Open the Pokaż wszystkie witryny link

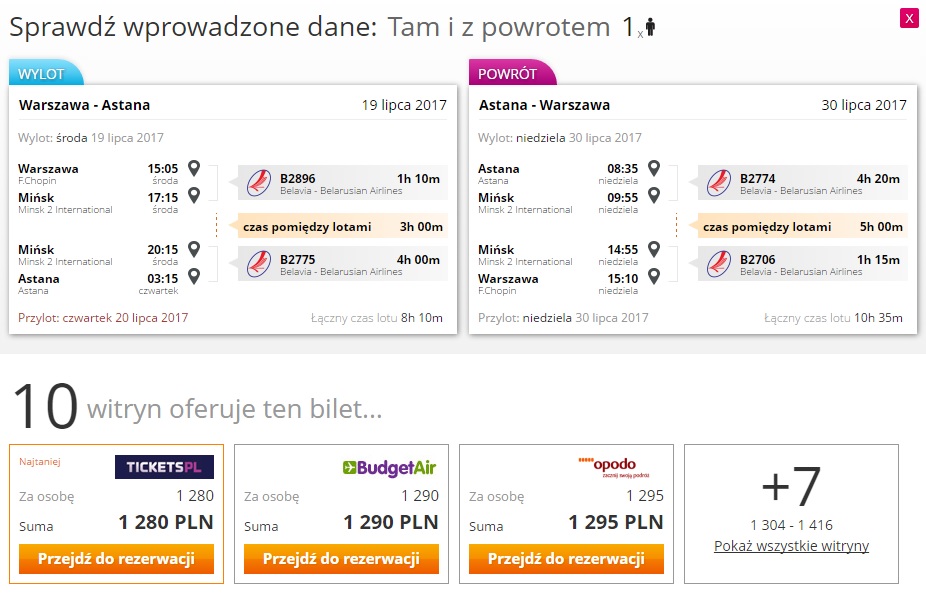click(x=791, y=546)
